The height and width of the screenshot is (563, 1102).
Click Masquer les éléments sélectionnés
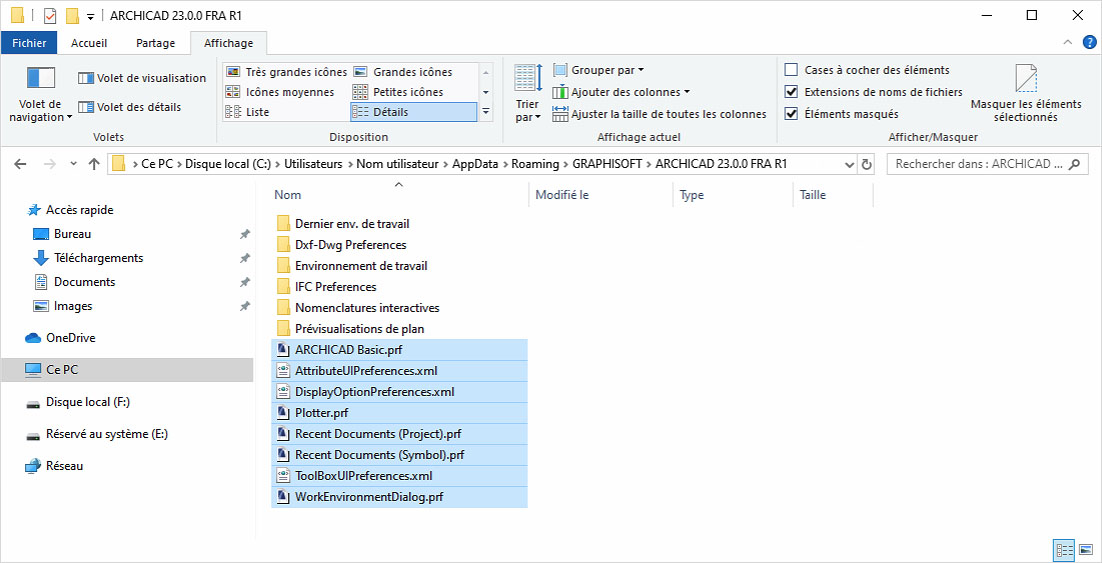pos(1026,93)
